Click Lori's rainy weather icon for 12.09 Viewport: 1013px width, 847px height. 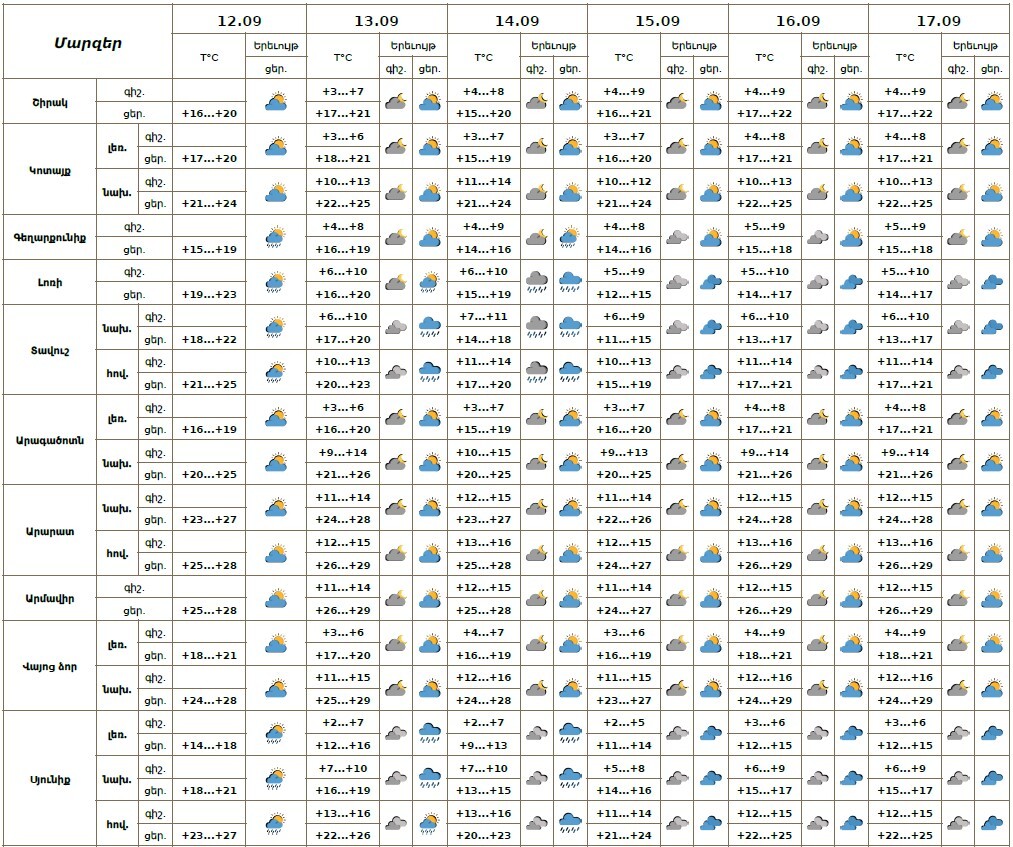click(275, 283)
